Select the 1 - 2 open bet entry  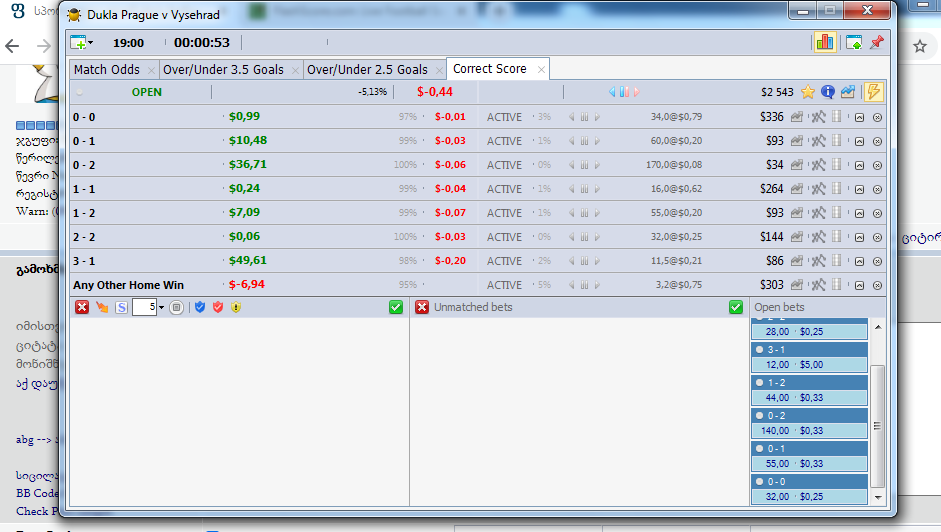pyautogui.click(x=810, y=390)
